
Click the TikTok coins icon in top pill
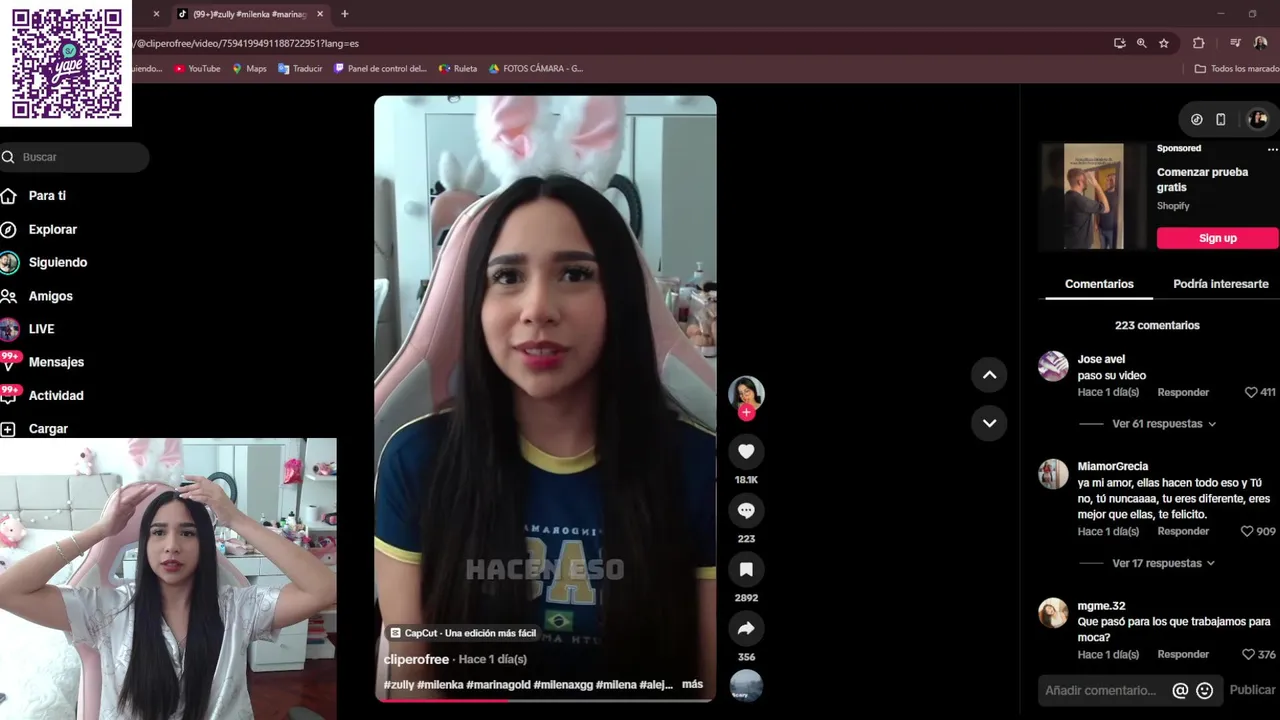1197,119
